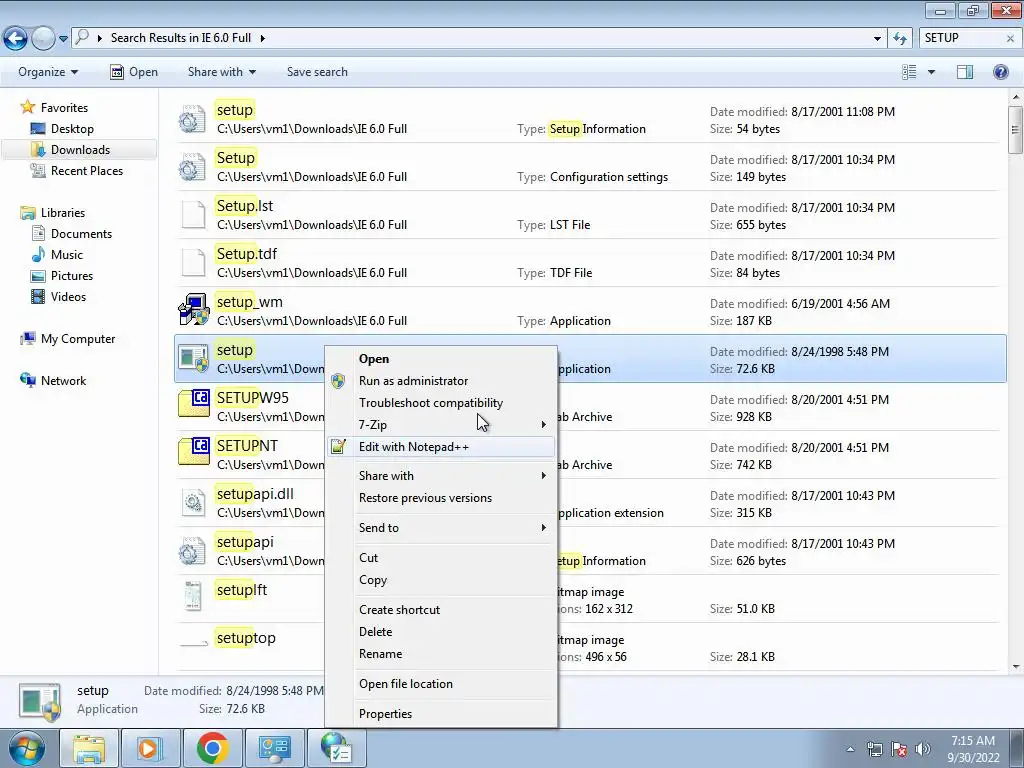Open recent pages dropdown arrow
Image resolution: width=1024 pixels, height=768 pixels.
[63, 39]
